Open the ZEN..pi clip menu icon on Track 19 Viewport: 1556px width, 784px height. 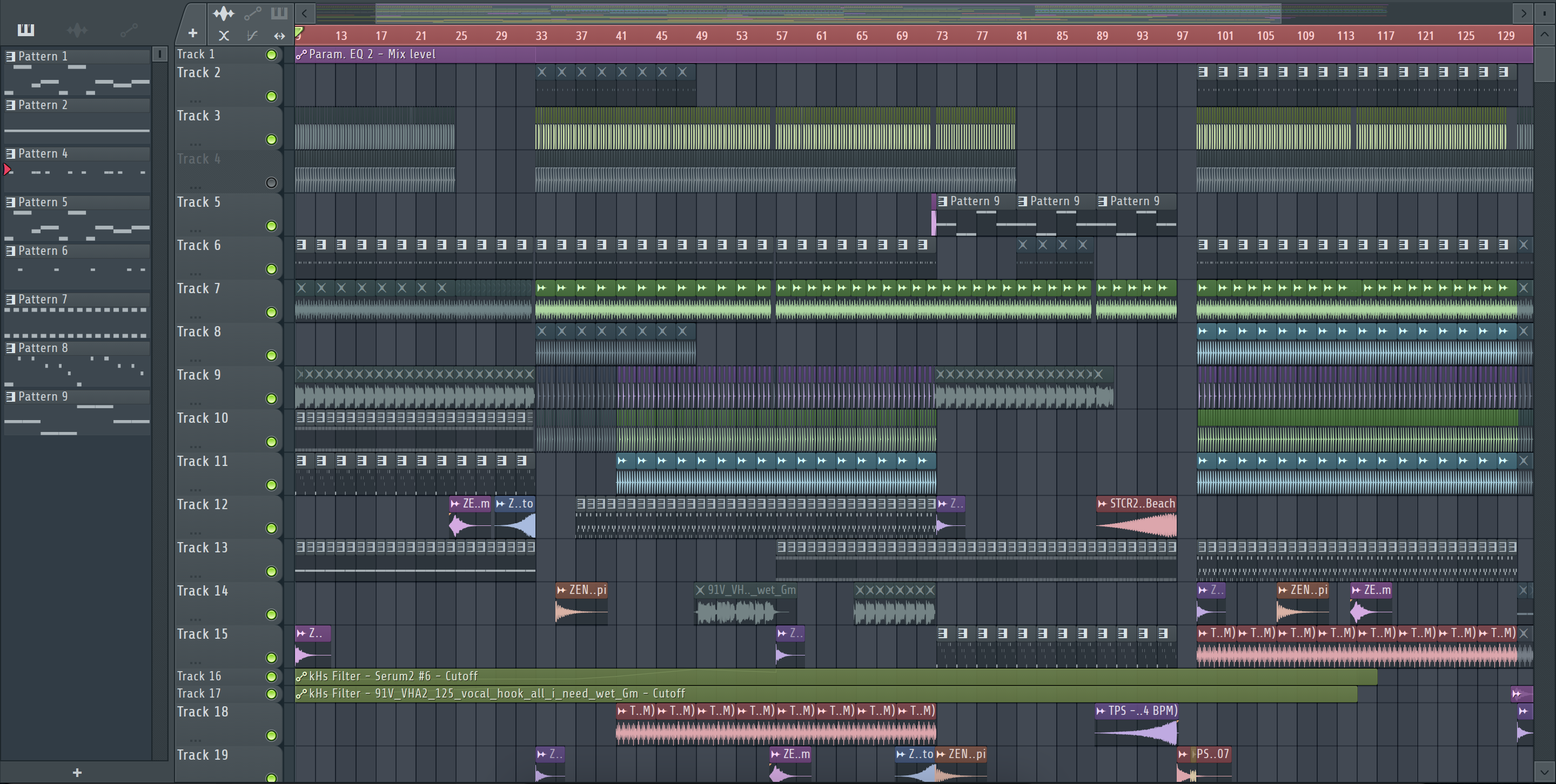click(x=942, y=754)
